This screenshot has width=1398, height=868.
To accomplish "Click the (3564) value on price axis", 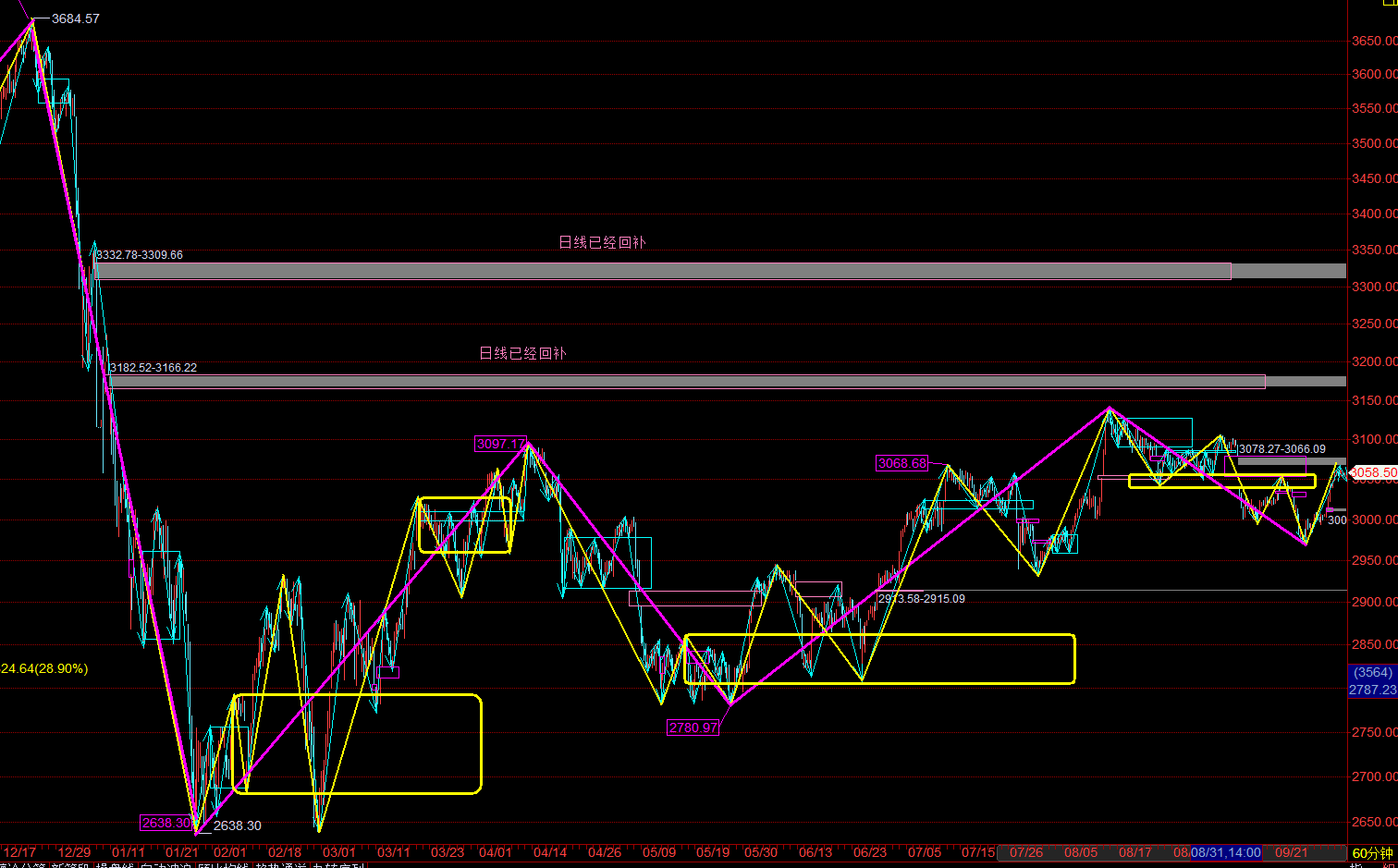I will pos(1373,673).
